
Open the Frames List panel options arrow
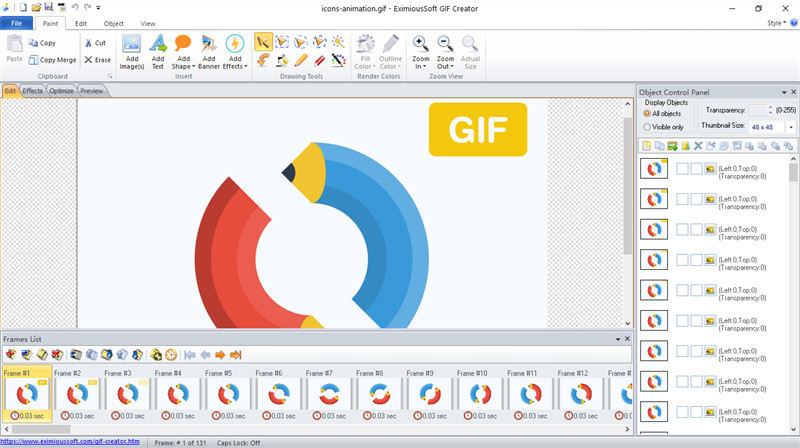click(x=618, y=339)
